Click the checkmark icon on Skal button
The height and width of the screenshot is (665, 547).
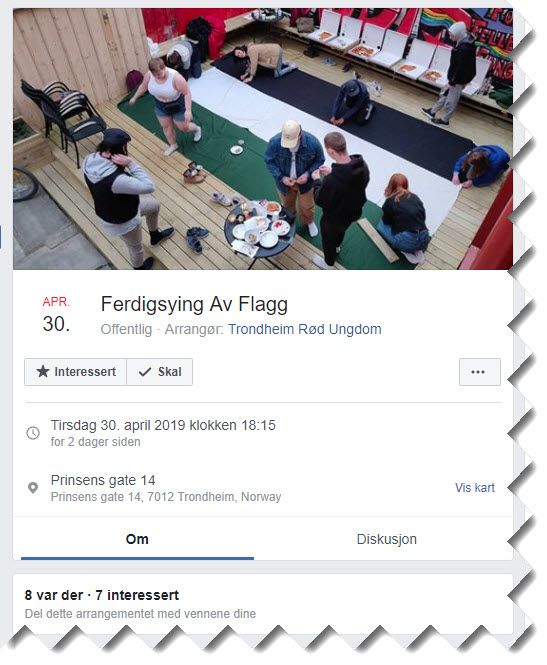click(145, 372)
